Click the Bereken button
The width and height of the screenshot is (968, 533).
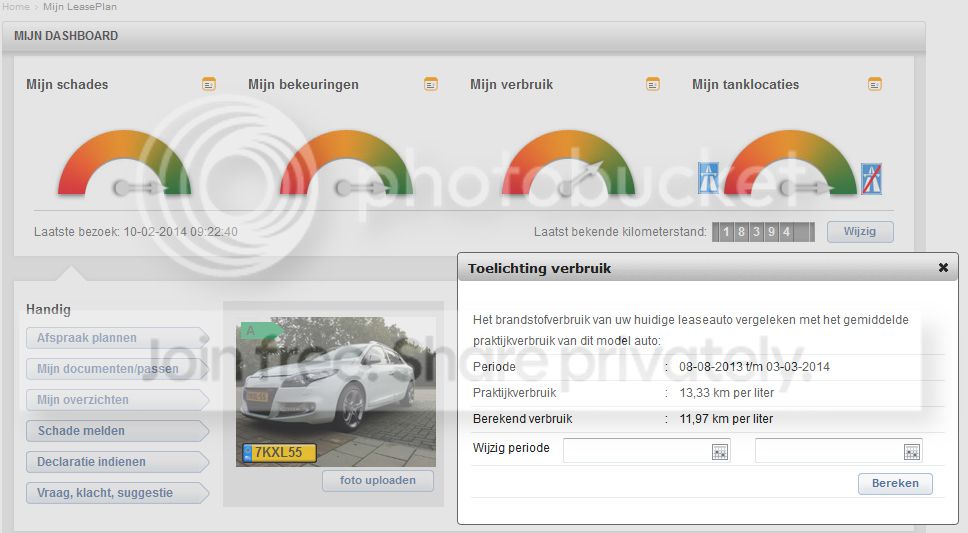click(895, 484)
